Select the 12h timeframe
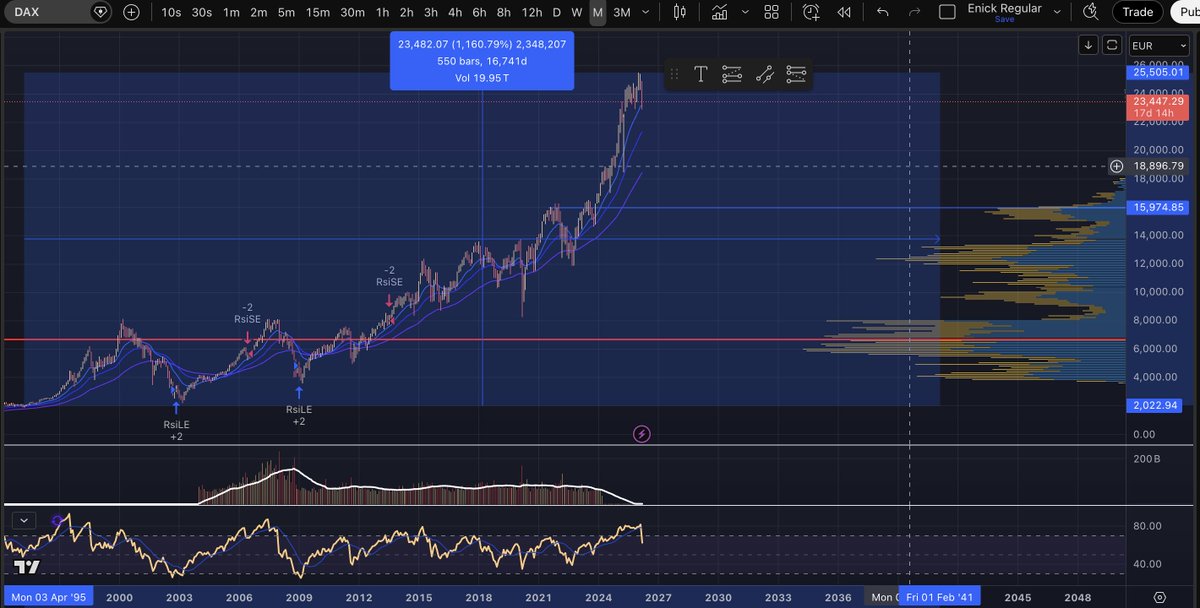Screen dimensions: 1200x608 pyautogui.click(x=532, y=12)
